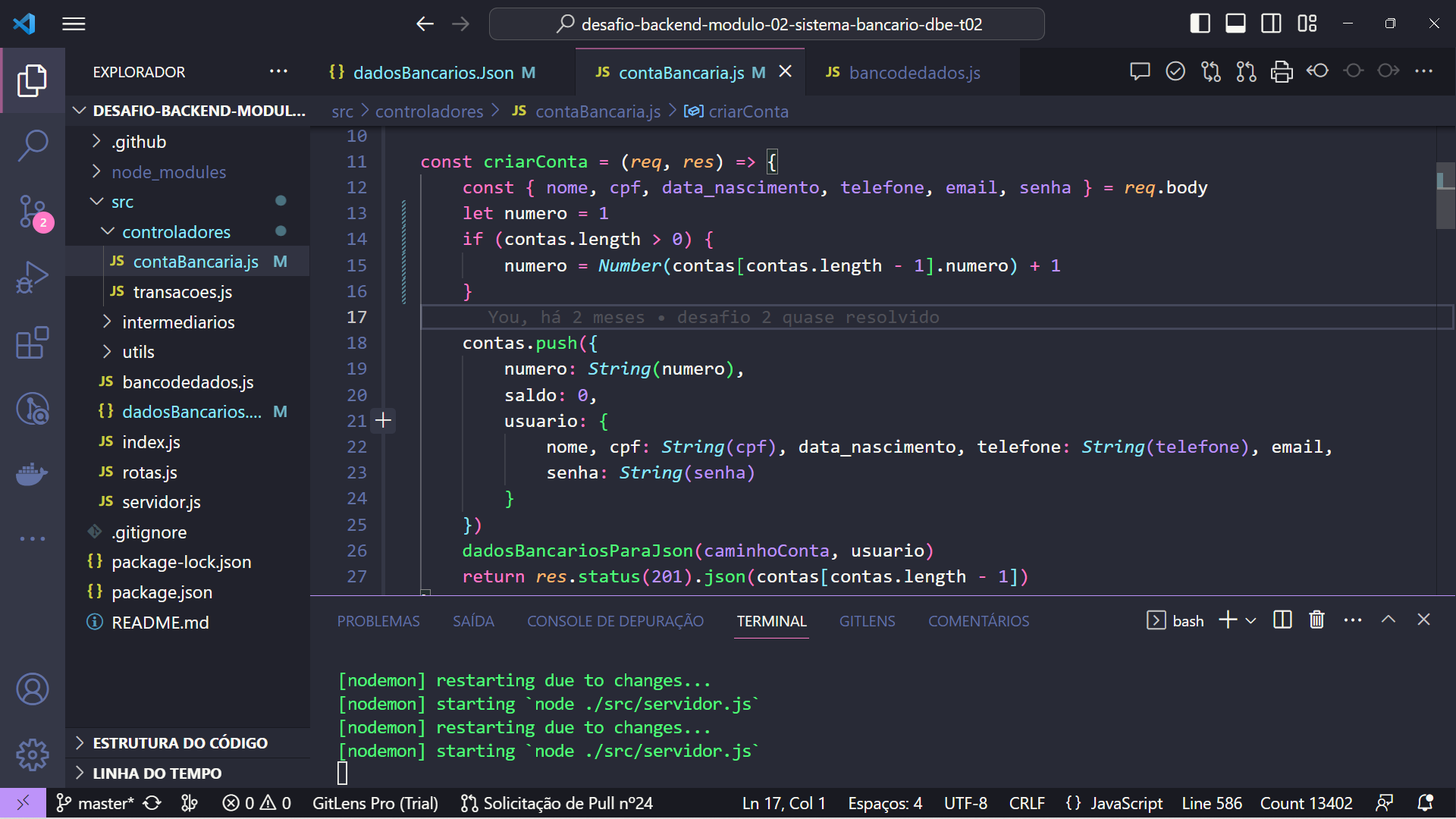
Task: Open the PROBLEMAS panel tab
Action: 378,620
